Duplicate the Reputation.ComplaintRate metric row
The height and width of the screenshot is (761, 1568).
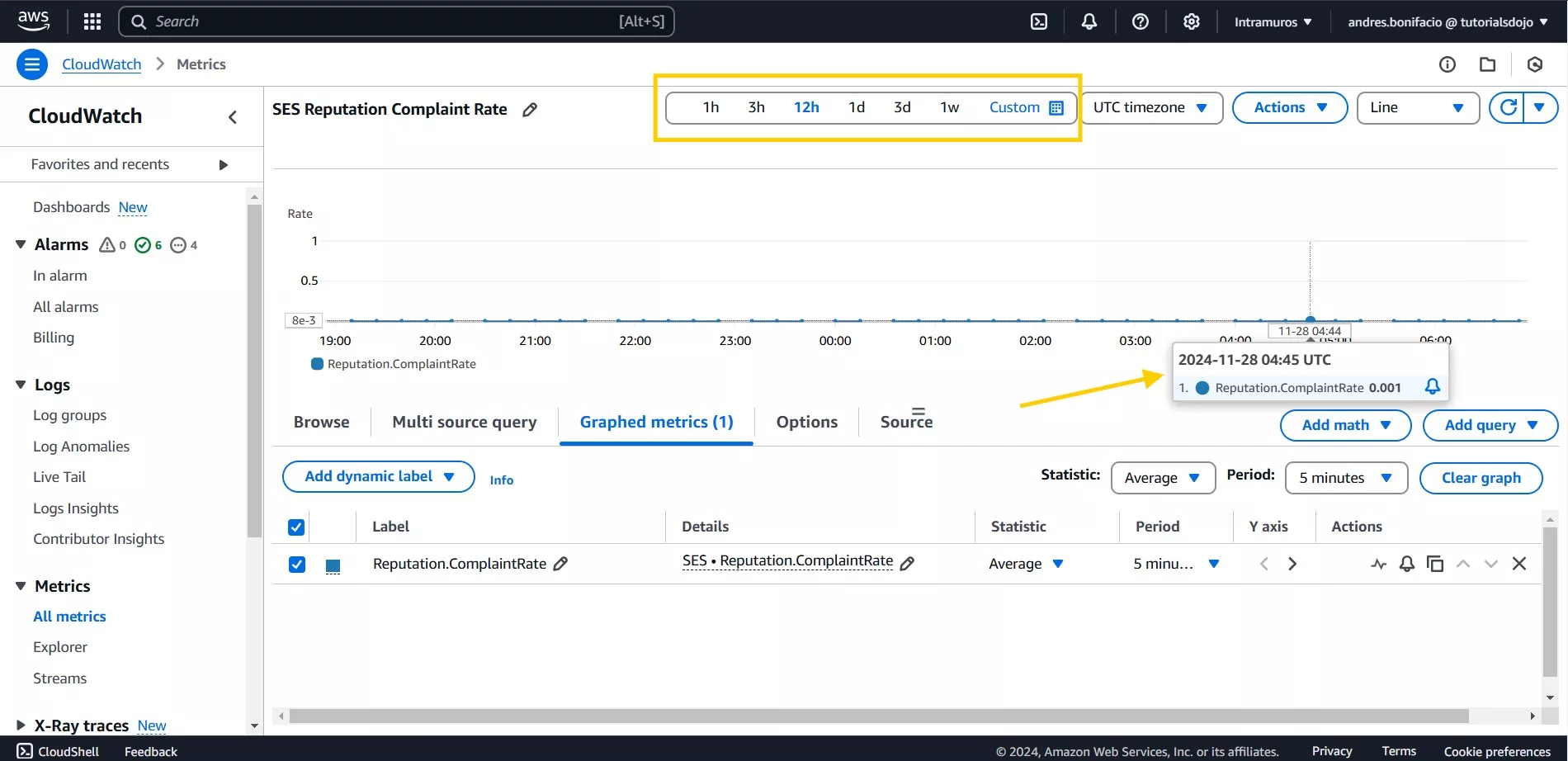1435,564
